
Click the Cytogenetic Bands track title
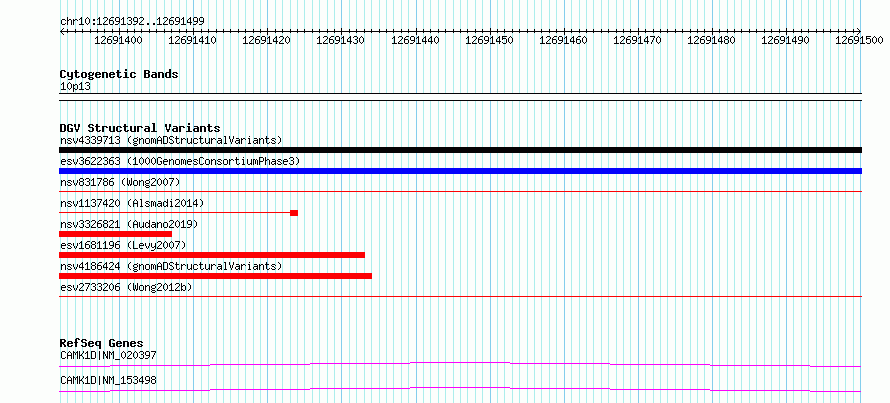pyautogui.click(x=119, y=74)
